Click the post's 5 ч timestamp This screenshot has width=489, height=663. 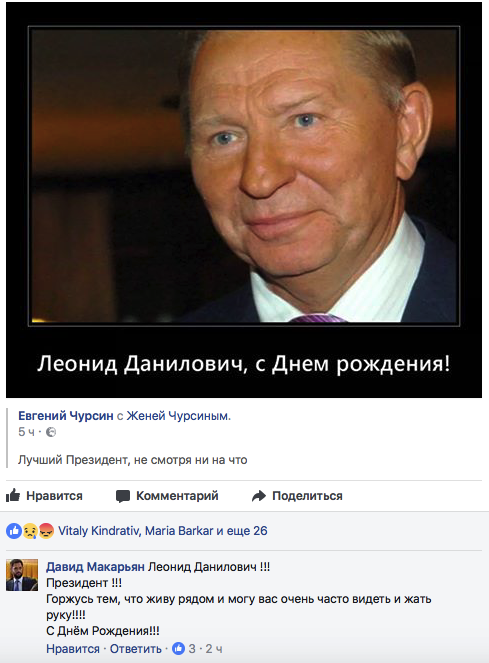coord(26,432)
